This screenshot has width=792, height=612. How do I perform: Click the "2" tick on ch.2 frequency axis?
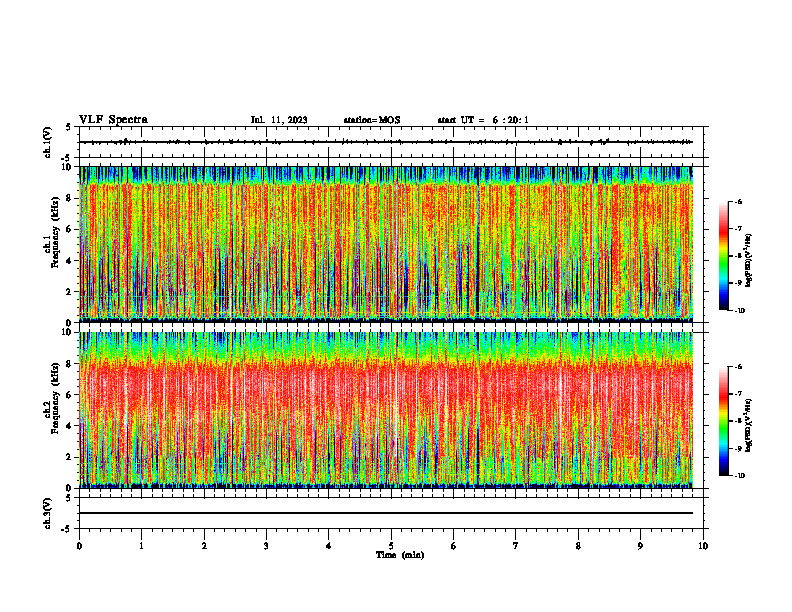click(x=69, y=457)
